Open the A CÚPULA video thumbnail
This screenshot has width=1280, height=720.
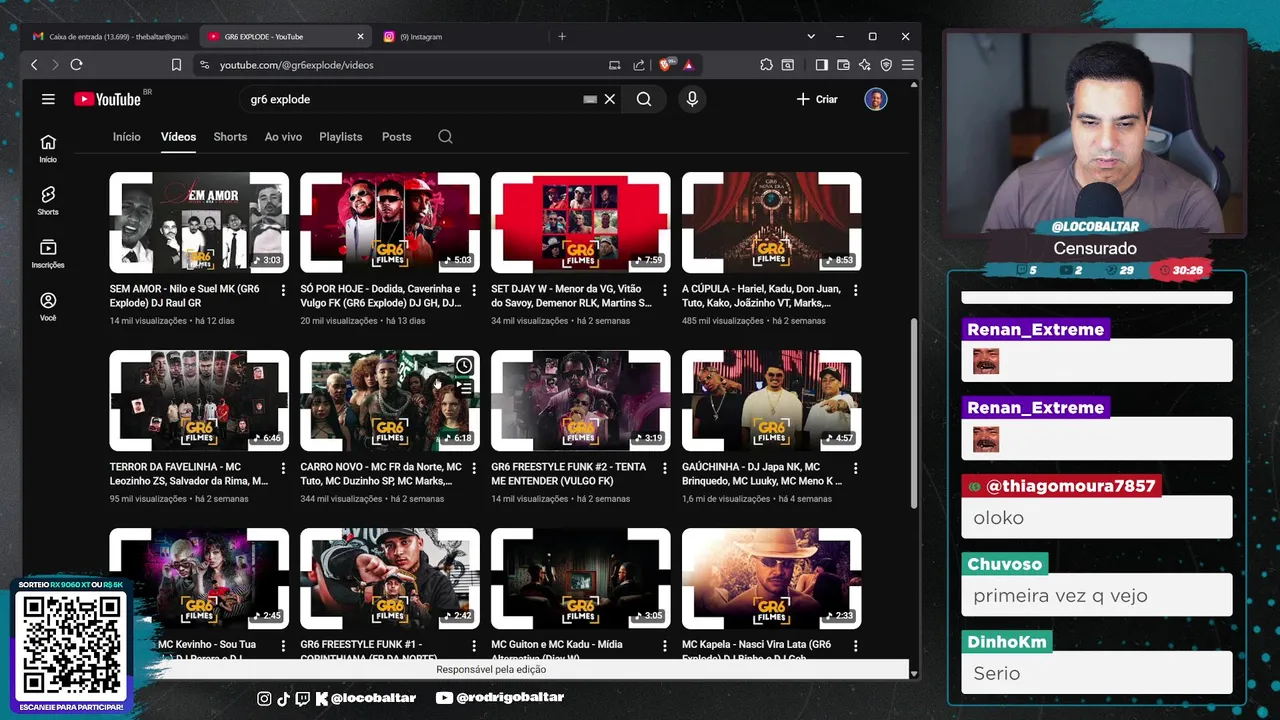click(x=772, y=222)
